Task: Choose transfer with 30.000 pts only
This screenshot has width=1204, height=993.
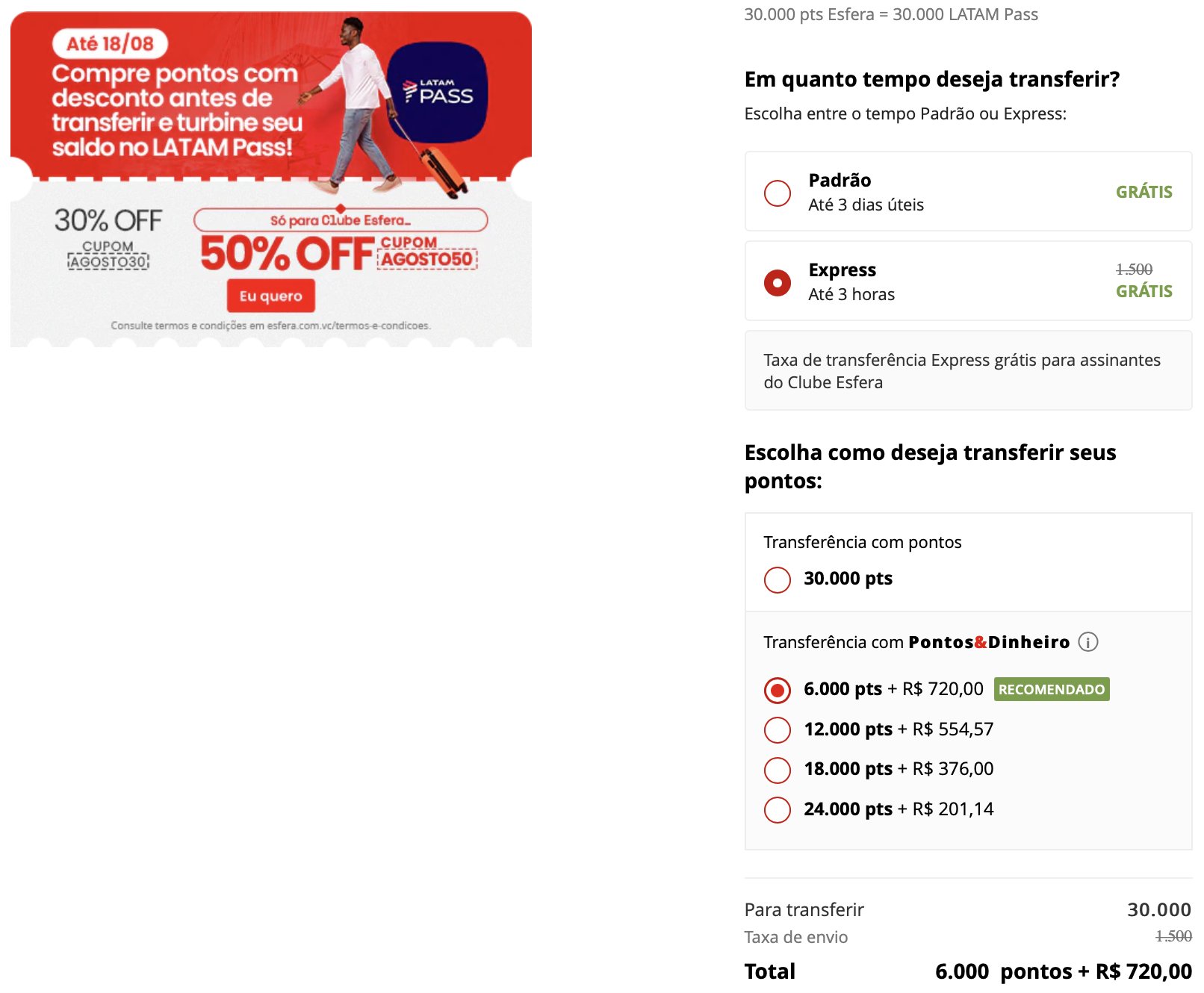Action: [x=778, y=579]
